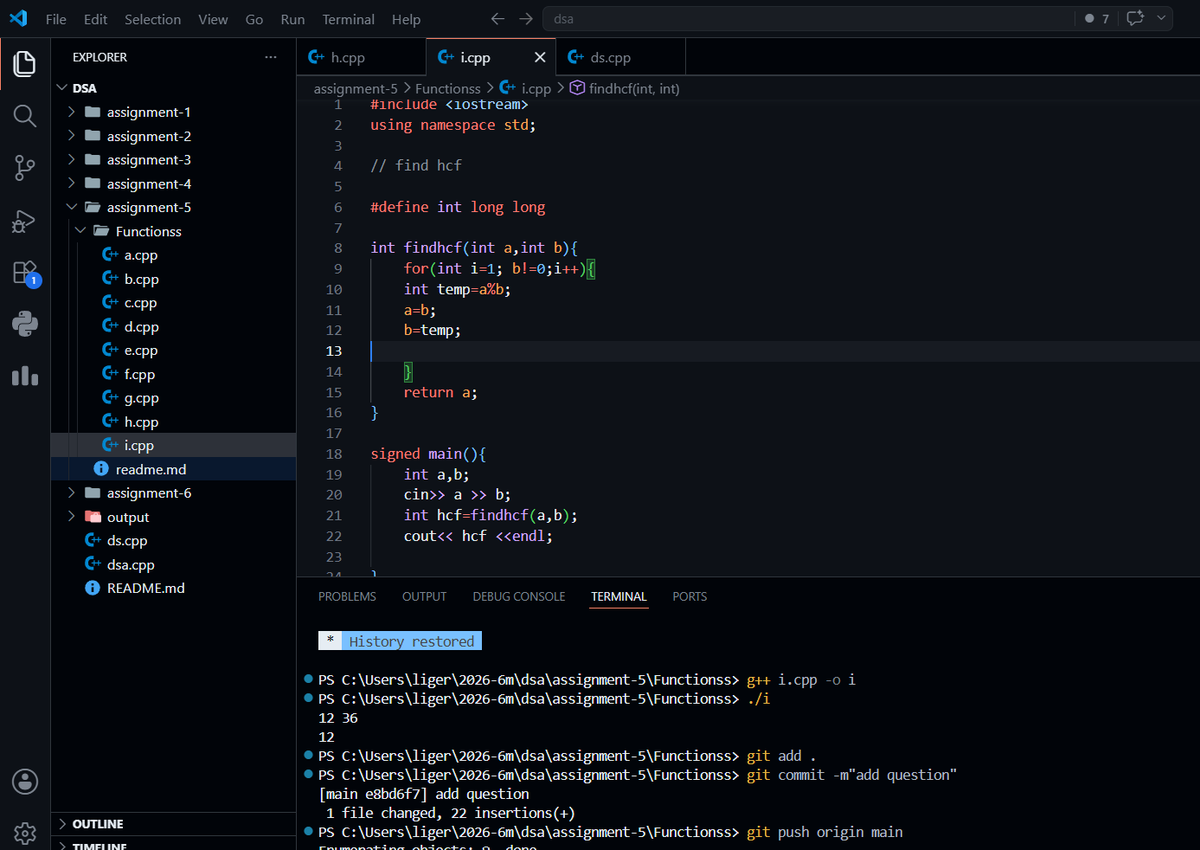1200x850 pixels.
Task: Place cursor on empty line 13
Action: pyautogui.click(x=783, y=351)
